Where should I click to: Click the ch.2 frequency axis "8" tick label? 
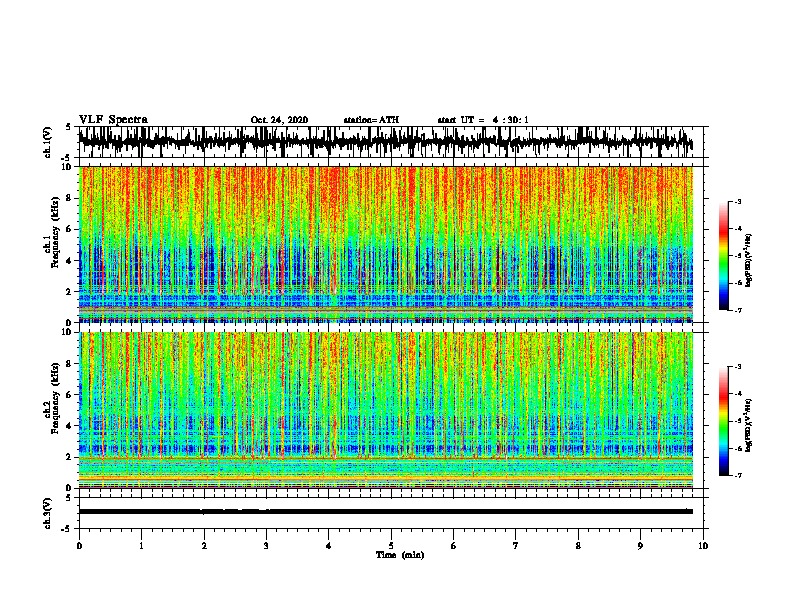tap(70, 363)
